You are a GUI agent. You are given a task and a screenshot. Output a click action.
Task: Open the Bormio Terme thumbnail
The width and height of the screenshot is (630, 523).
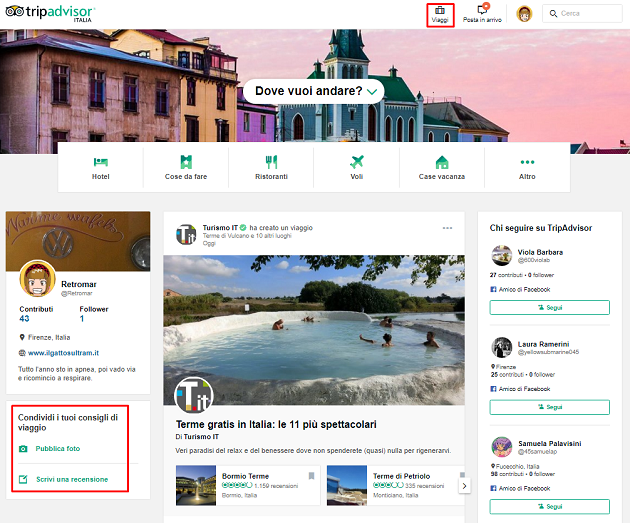196,485
